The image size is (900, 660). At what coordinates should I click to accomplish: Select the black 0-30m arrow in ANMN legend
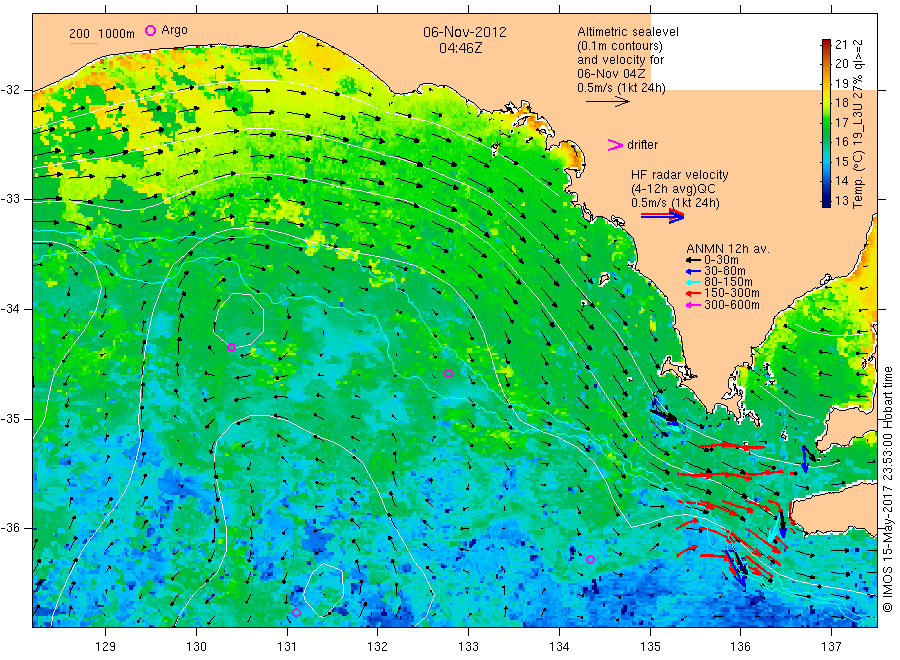pyautogui.click(x=693, y=260)
